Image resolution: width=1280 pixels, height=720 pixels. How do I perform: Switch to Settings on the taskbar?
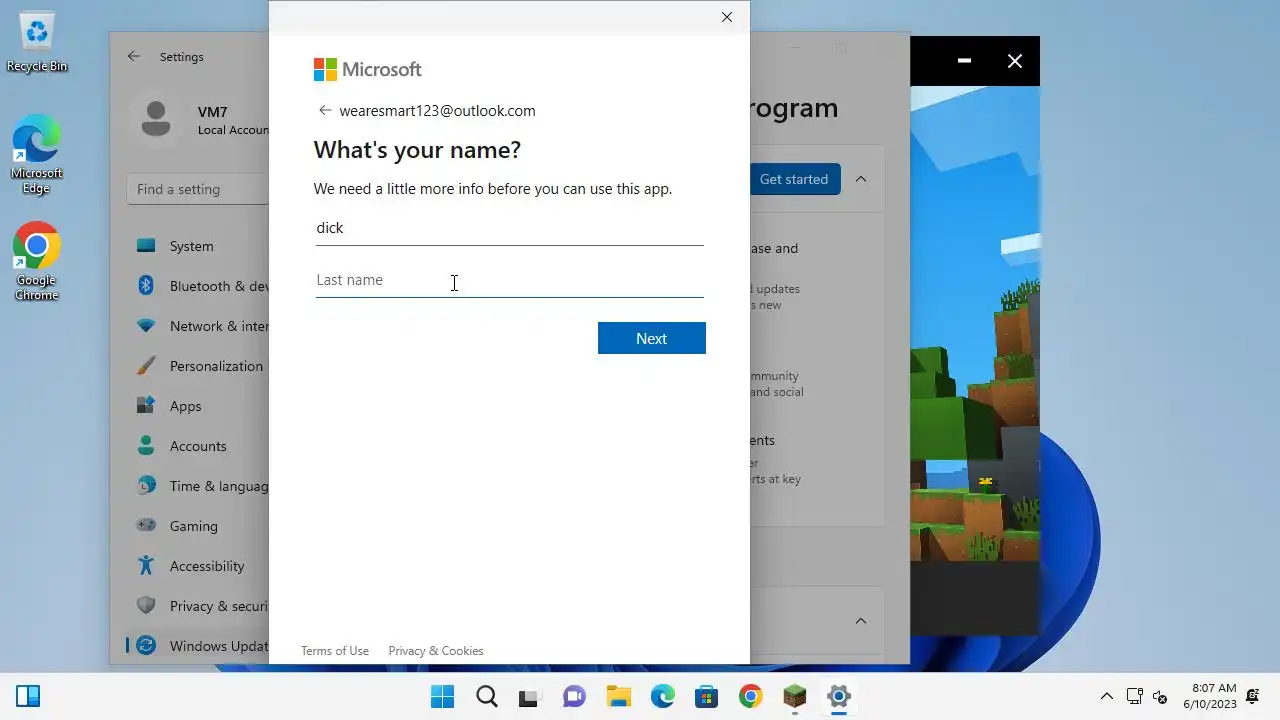click(839, 696)
